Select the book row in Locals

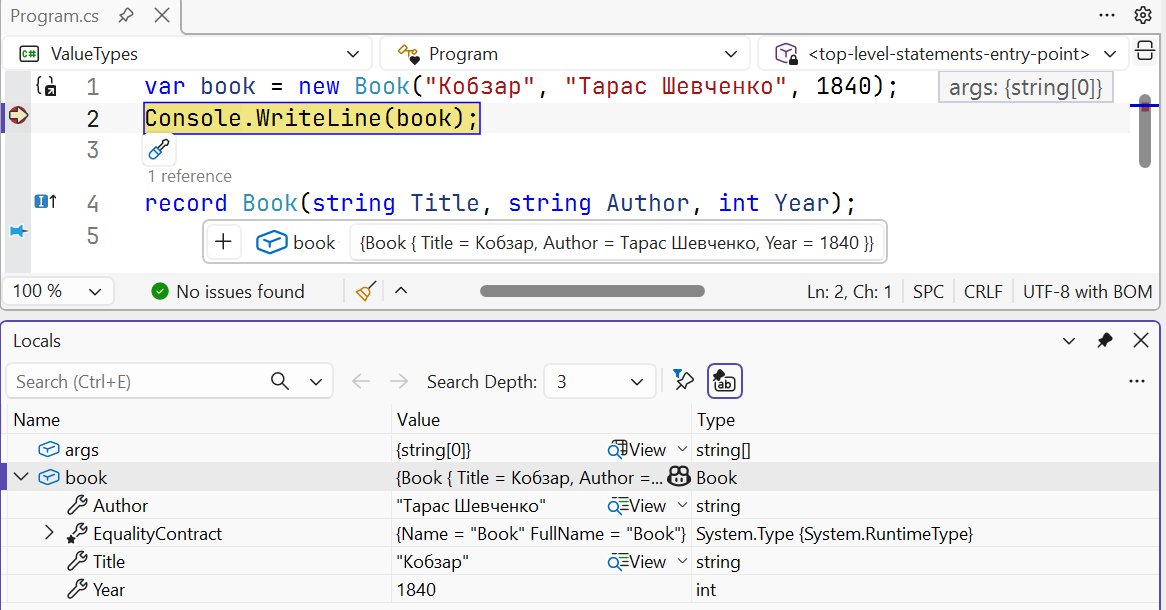tap(583, 477)
